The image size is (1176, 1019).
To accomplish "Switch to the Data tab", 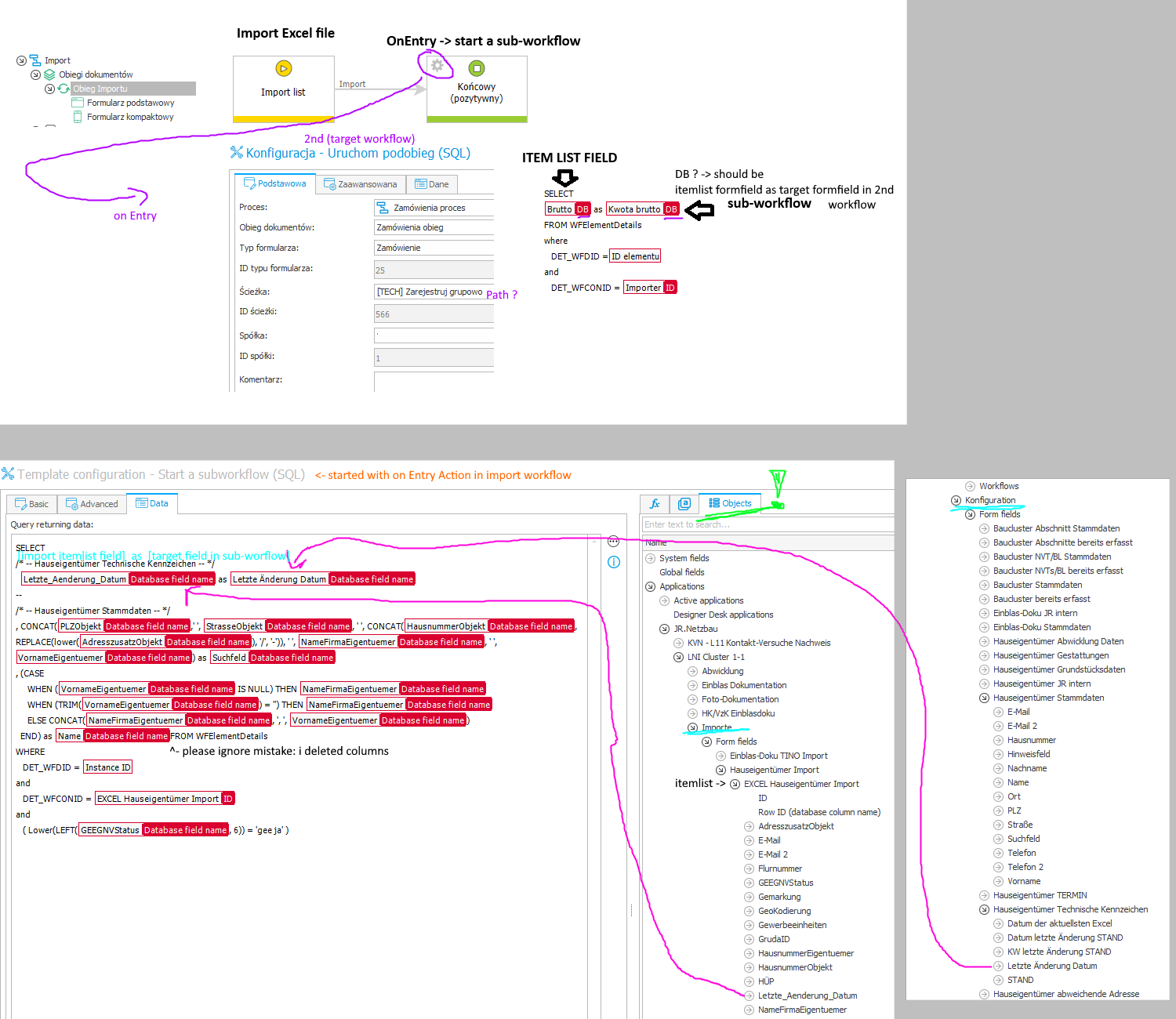I will point(152,503).
